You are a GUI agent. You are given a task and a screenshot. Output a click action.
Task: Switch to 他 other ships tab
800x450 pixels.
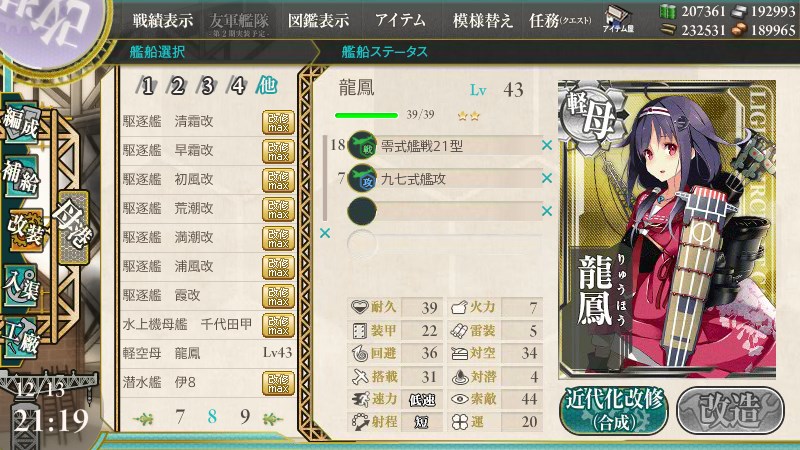point(267,85)
